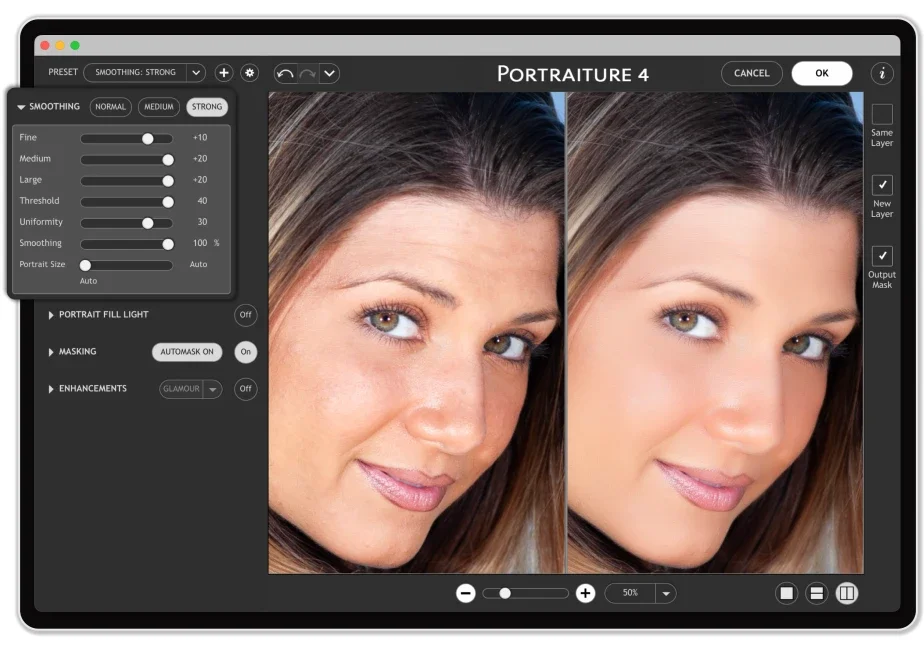Viewport: 924px width, 647px height.
Task: Select horizontal split preview icon
Action: pyautogui.click(x=817, y=593)
